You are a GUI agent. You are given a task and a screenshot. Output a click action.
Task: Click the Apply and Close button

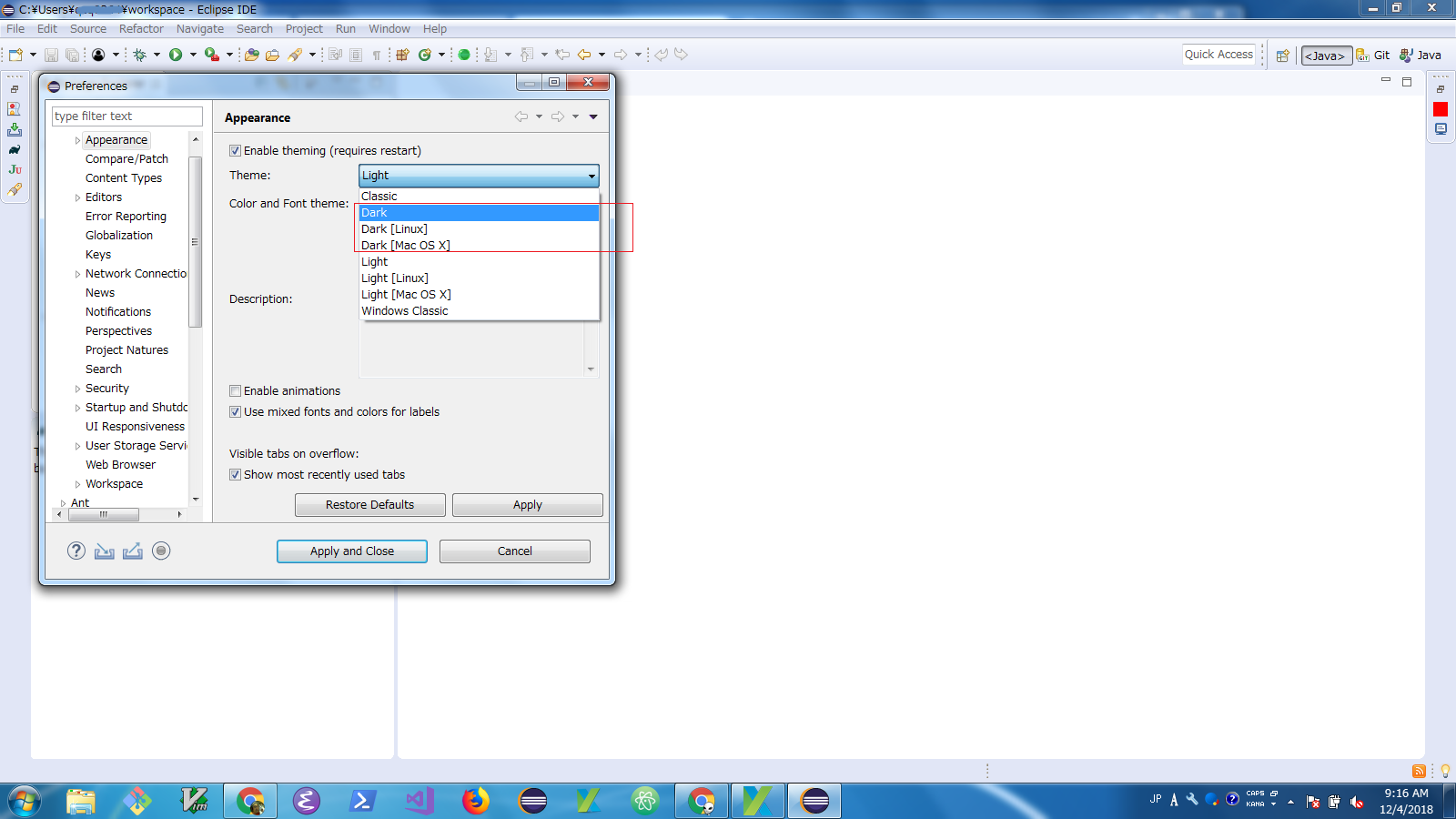[352, 551]
